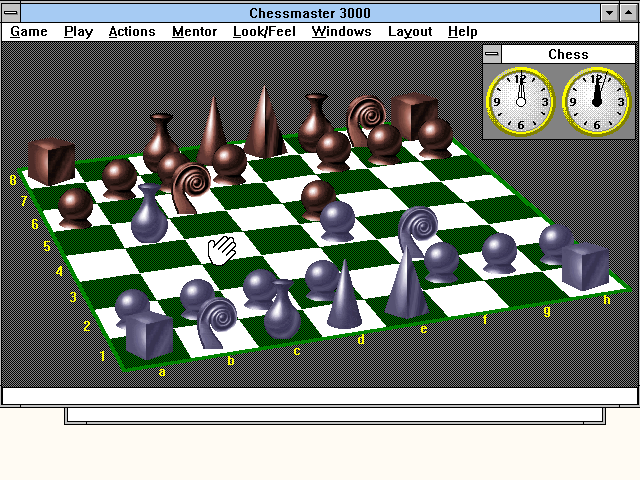The height and width of the screenshot is (480, 640).
Task: Open the Chess clock window control menu
Action: [x=492, y=54]
